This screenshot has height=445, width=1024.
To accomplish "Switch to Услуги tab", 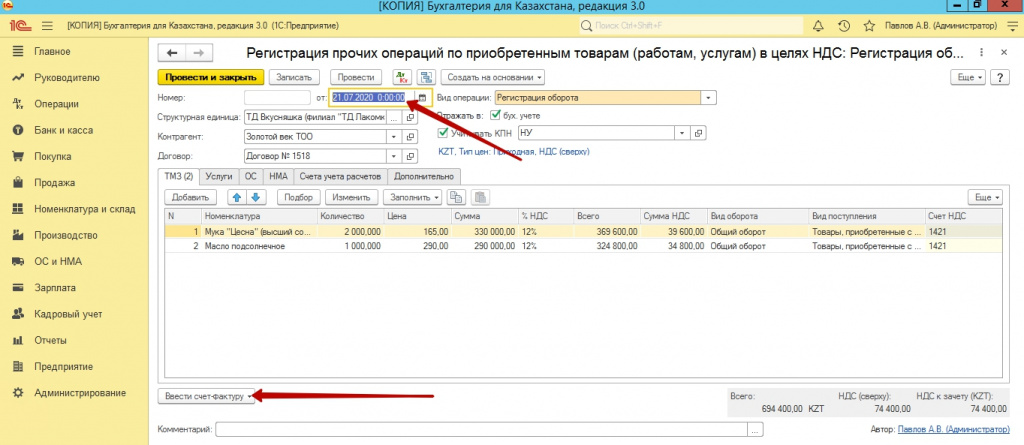I will (x=219, y=176).
